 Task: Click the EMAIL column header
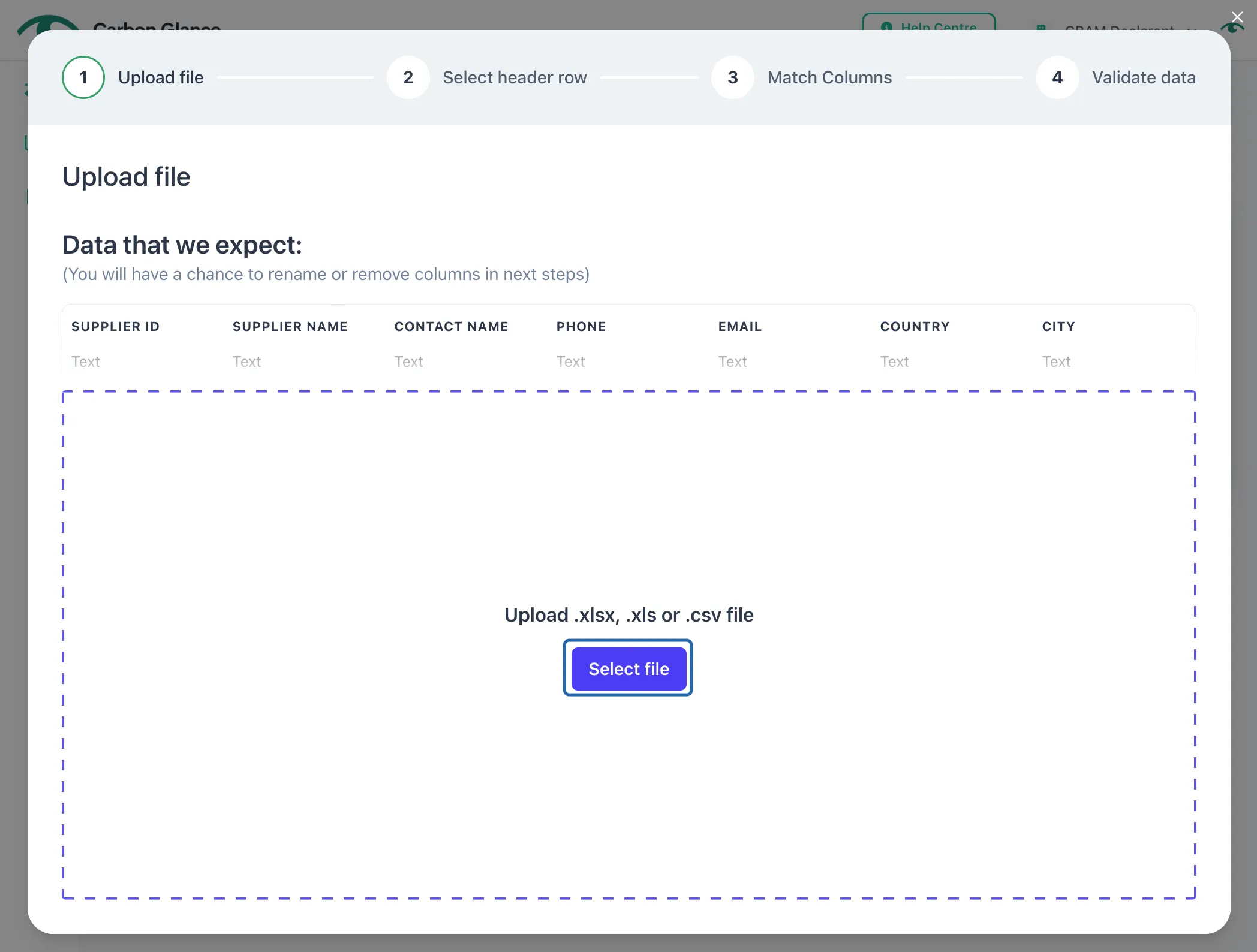(x=740, y=327)
